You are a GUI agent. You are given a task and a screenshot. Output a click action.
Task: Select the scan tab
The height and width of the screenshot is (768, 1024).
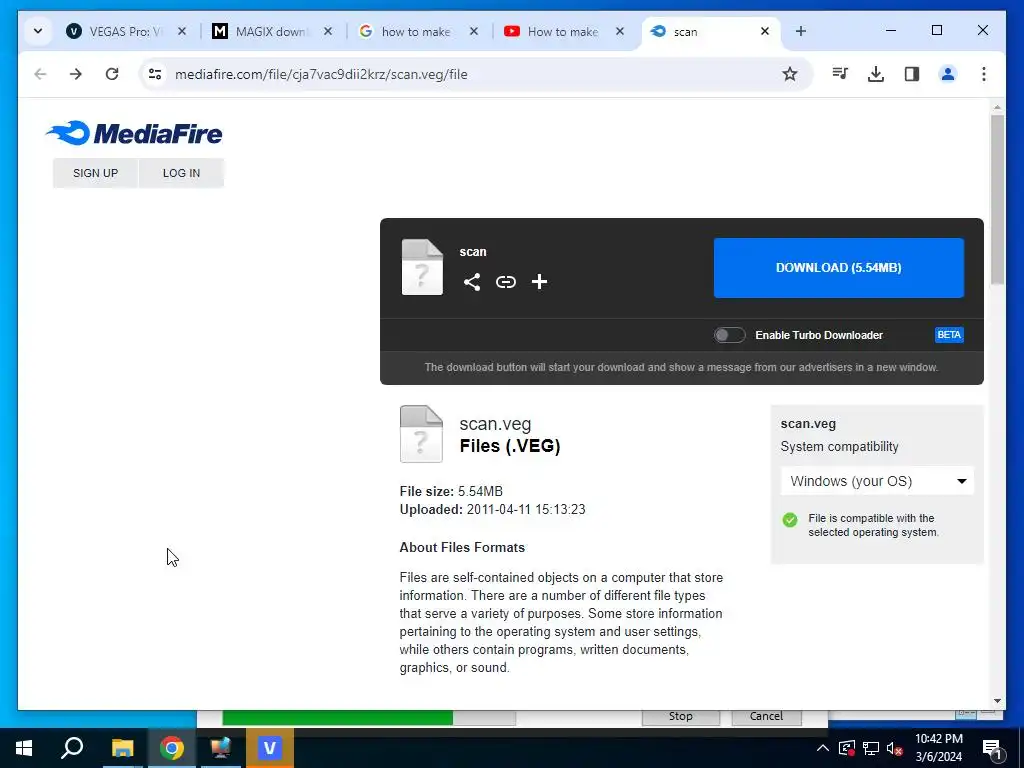click(702, 31)
